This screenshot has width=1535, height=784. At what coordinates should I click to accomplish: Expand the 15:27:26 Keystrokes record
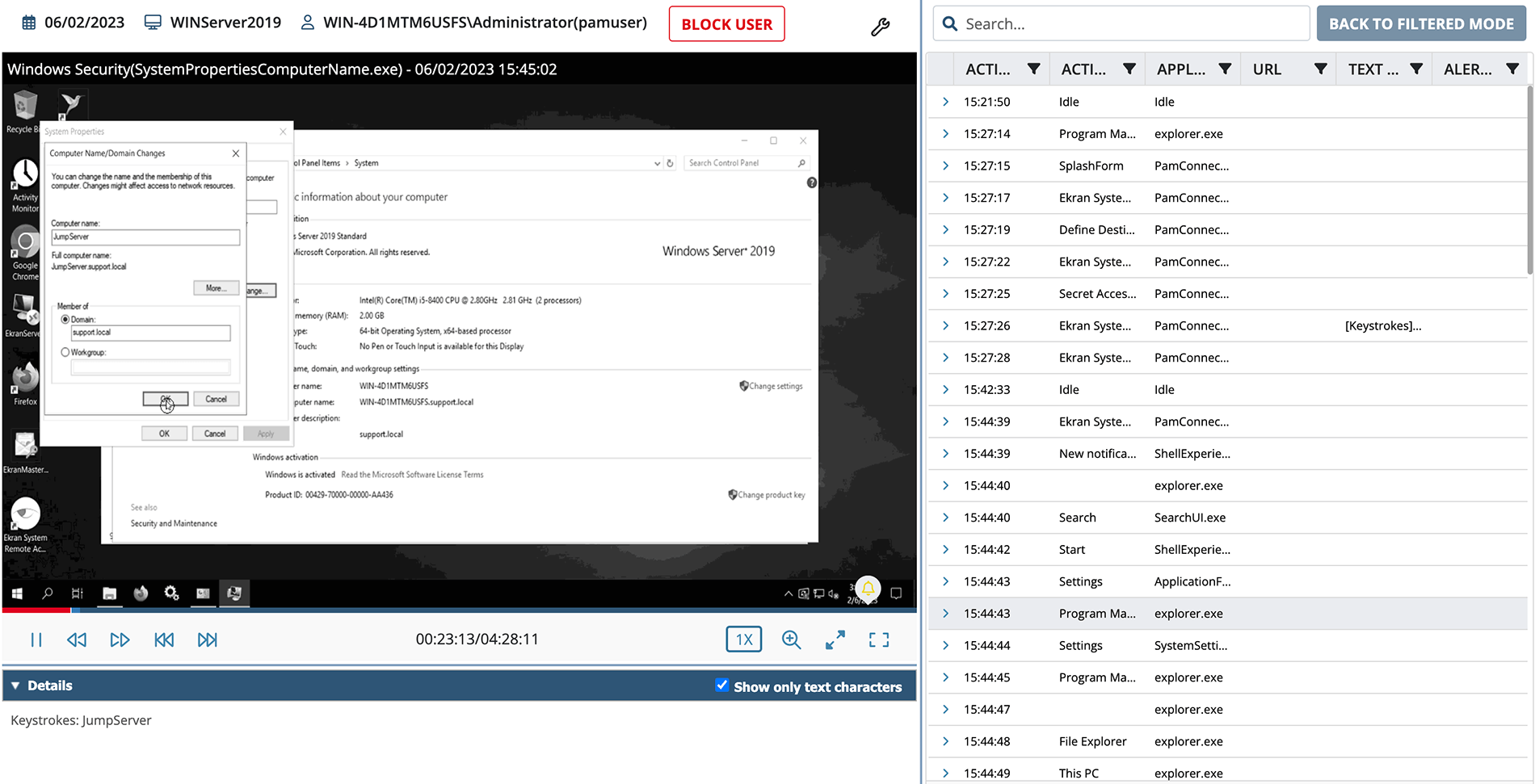pos(945,325)
